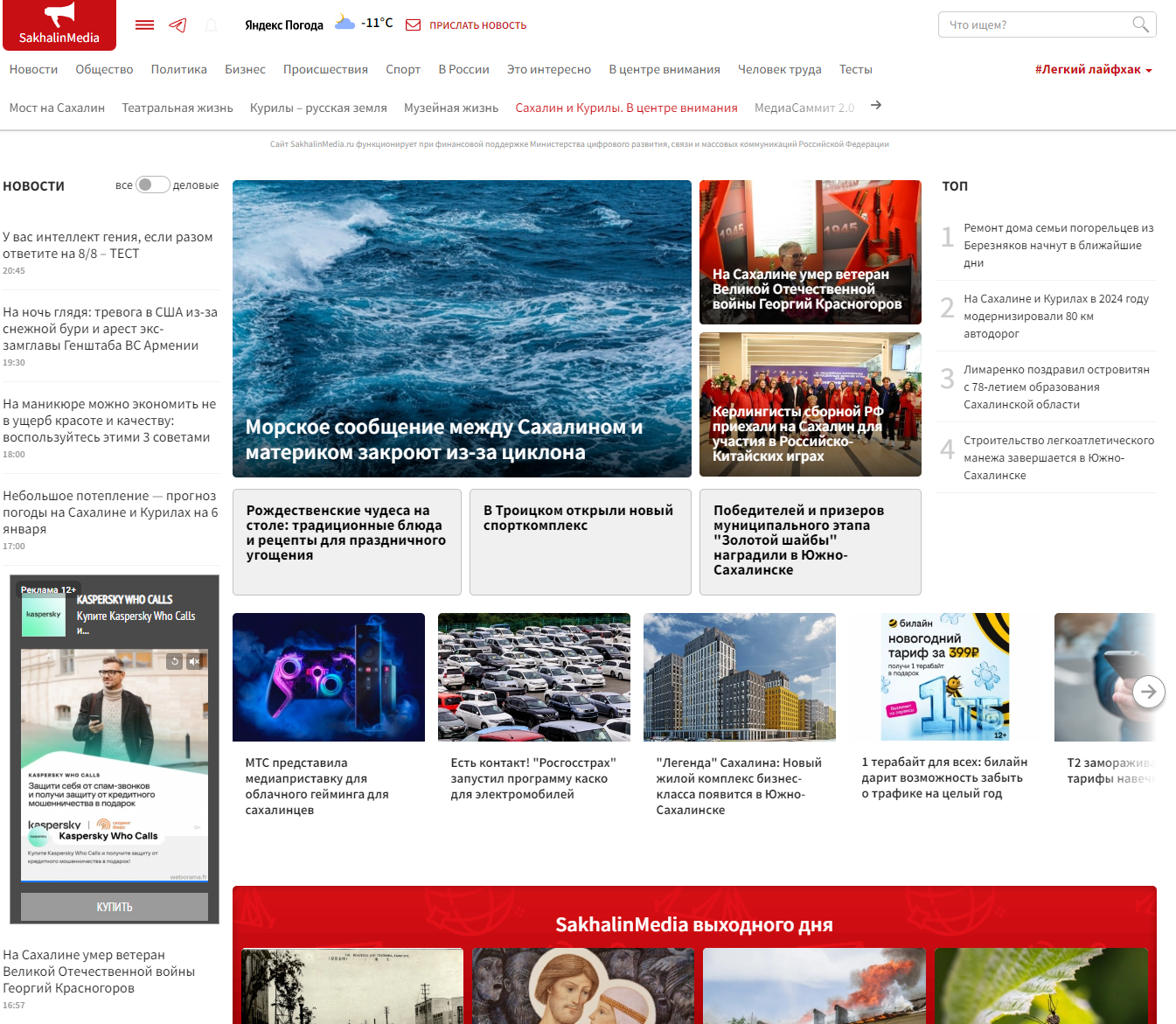The image size is (1176, 1024).
Task: Open МТС представила медиаприставку headline
Action: click(x=317, y=786)
